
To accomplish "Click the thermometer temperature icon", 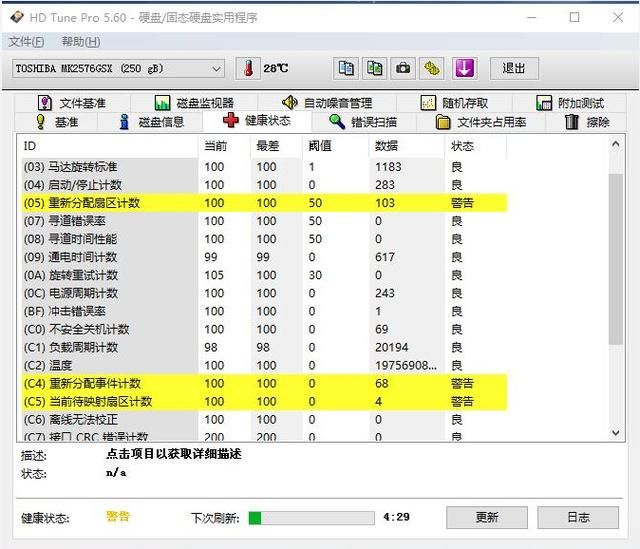I will [x=248, y=68].
